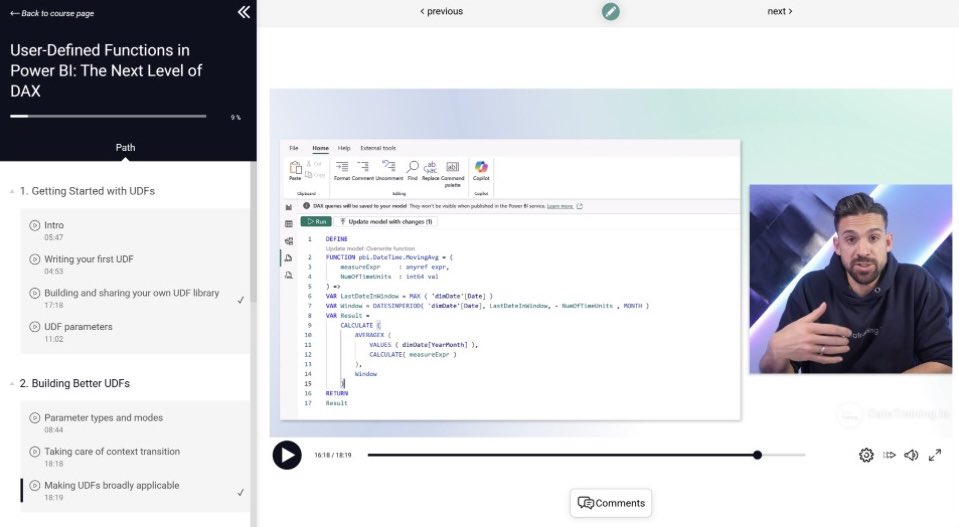This screenshot has width=959, height=527.
Task: Select the Help ribbon tab
Action: 344,148
